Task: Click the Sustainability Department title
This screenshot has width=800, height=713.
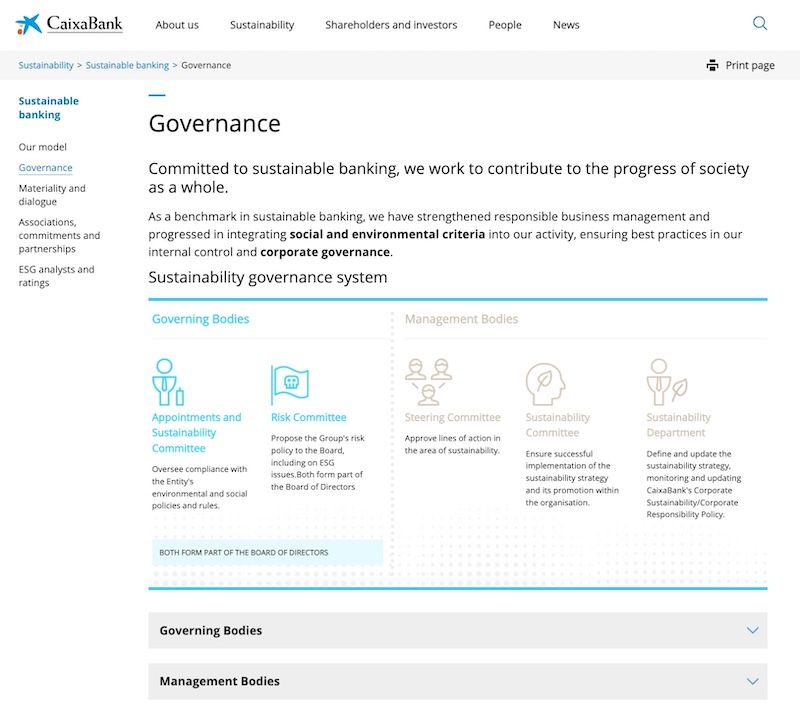Action: pos(679,425)
